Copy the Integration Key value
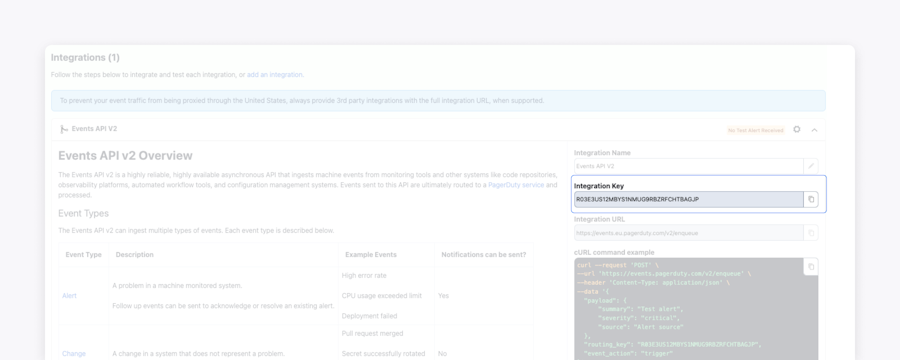 [811, 199]
